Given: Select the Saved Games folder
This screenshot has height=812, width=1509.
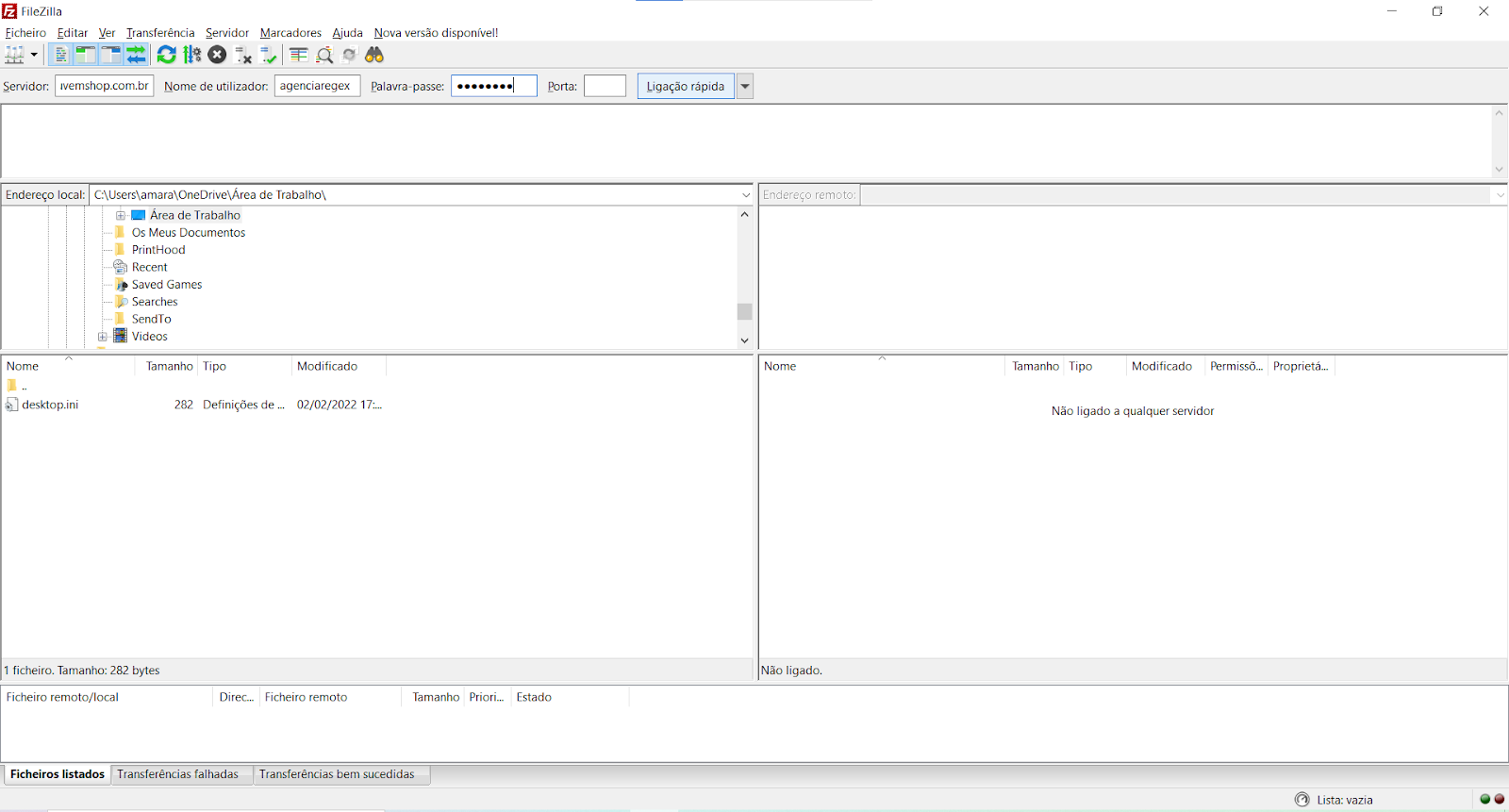Looking at the screenshot, I should click(167, 285).
